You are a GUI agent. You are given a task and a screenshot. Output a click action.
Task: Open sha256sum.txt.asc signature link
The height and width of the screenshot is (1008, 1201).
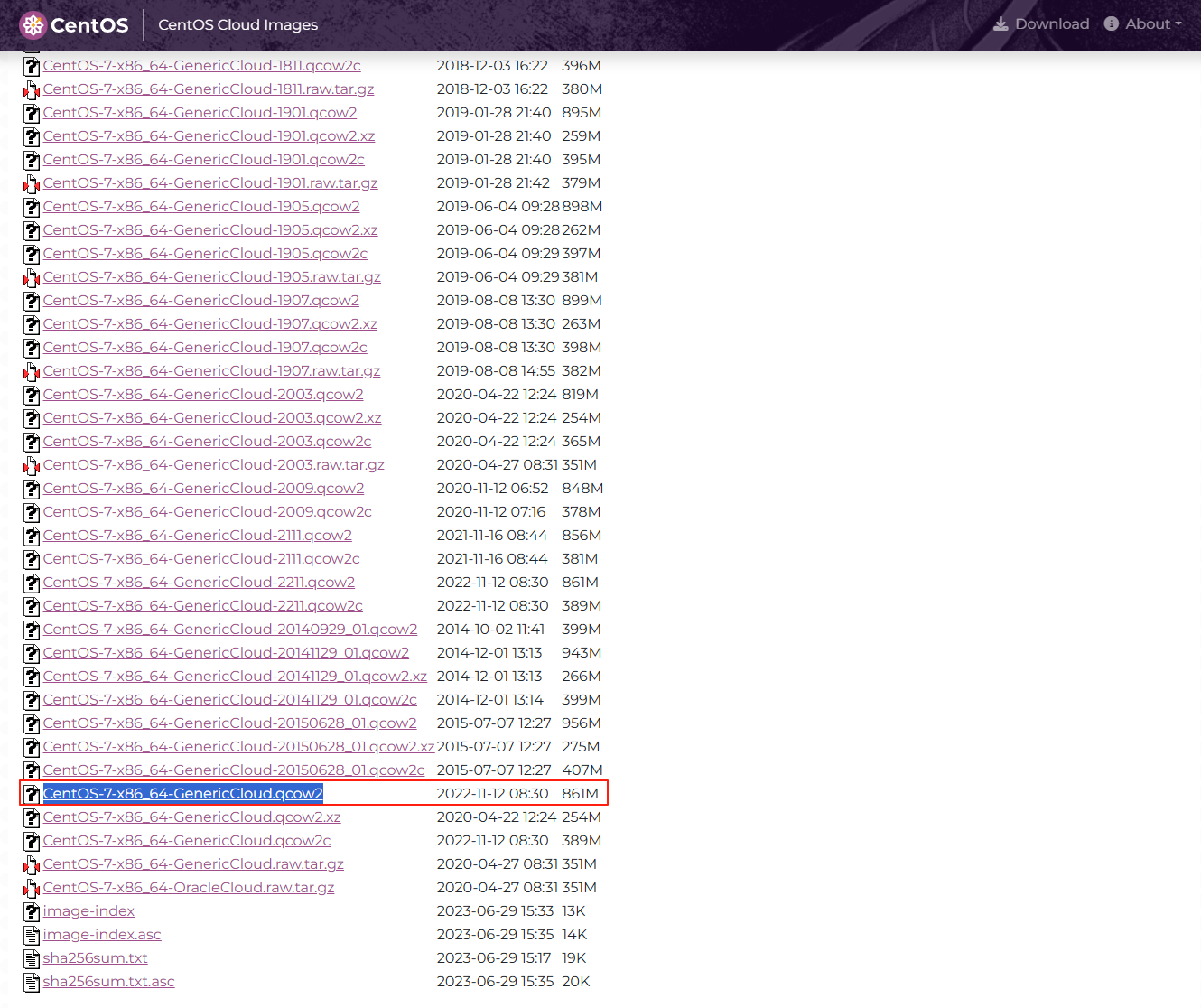(x=108, y=982)
